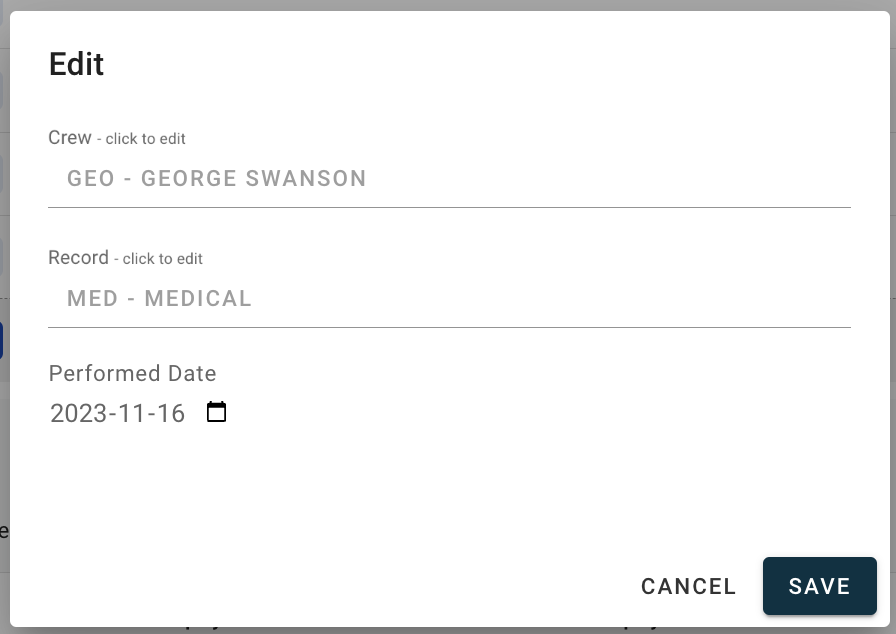
Task: Click the GEO code in the Crew field
Action: [89, 179]
